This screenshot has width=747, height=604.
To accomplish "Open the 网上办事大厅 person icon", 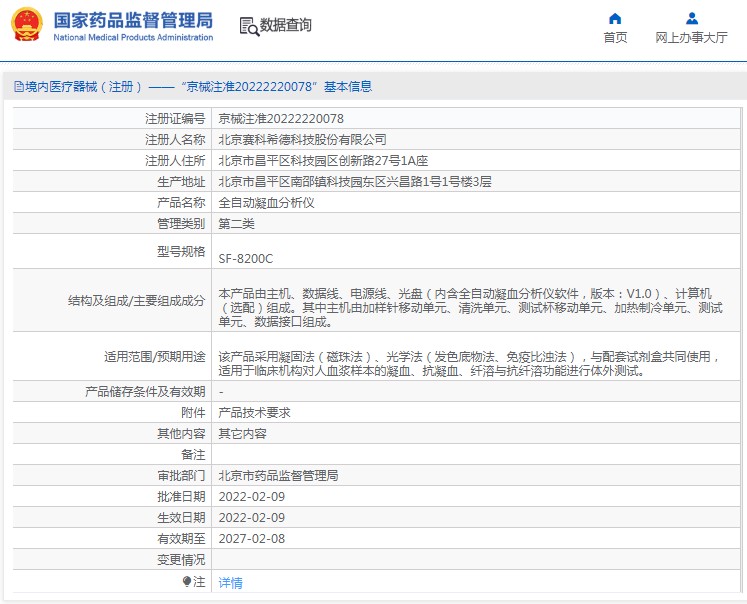I will (x=692, y=19).
